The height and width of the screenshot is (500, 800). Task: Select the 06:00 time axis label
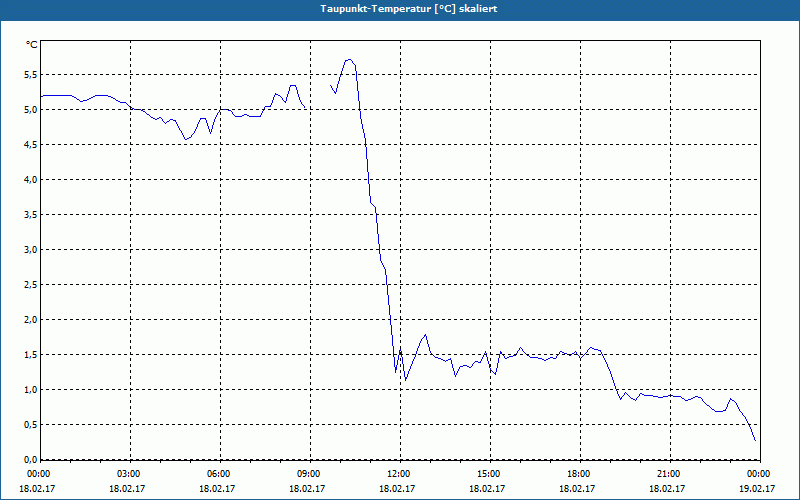(220, 474)
